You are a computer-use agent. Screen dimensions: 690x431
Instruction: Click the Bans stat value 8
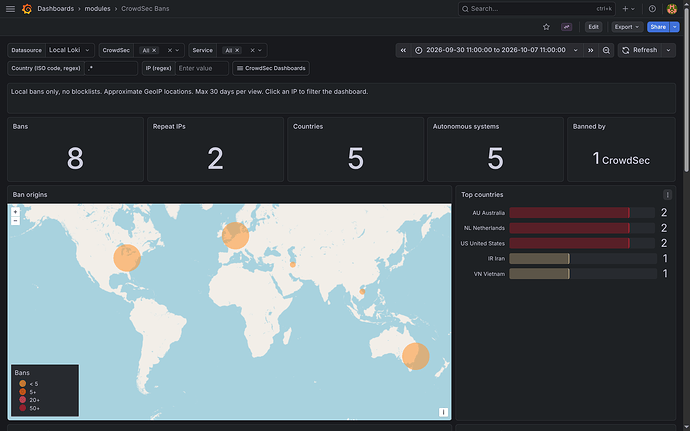pyautogui.click(x=75, y=158)
